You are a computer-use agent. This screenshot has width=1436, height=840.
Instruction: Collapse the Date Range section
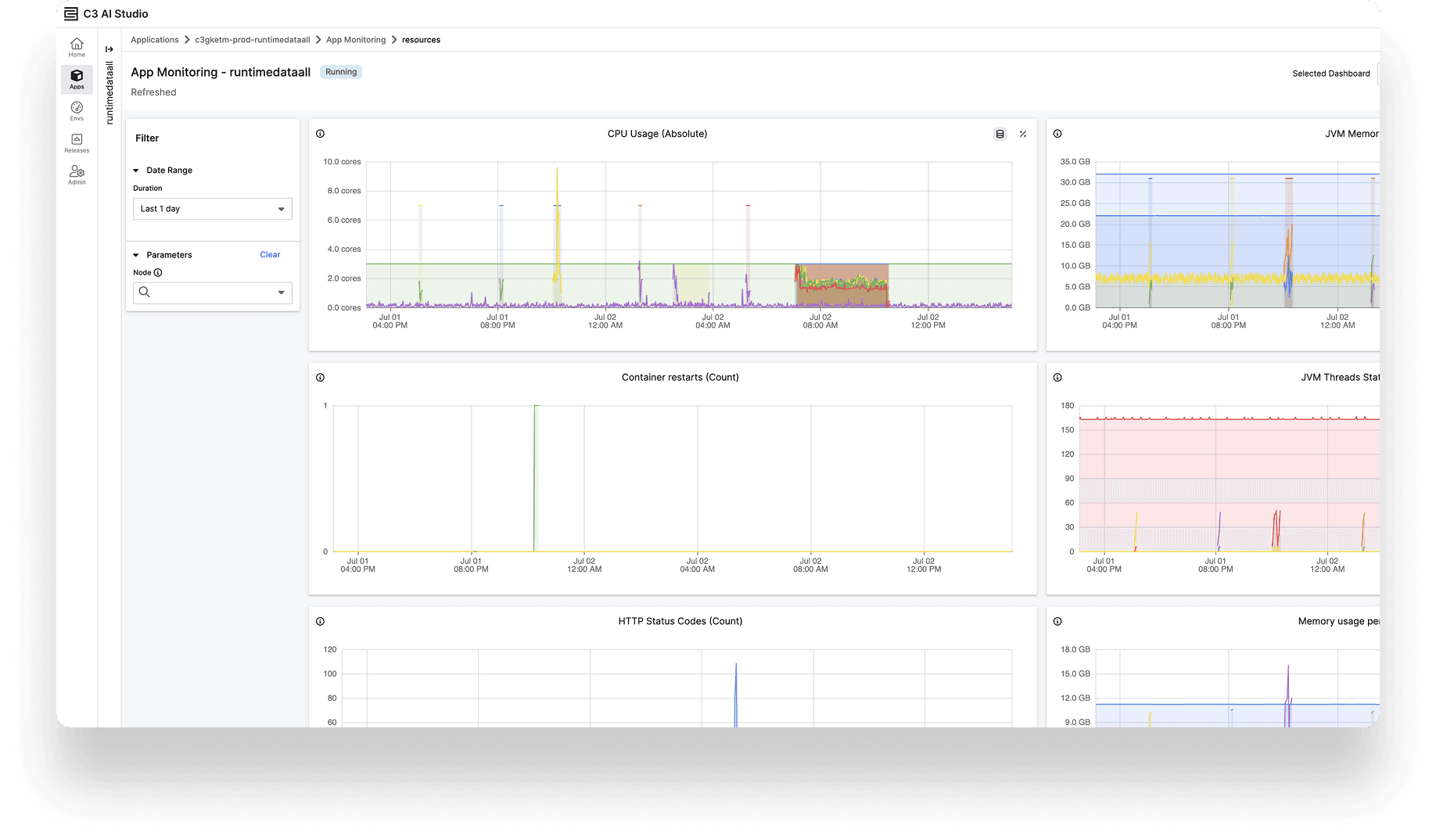point(136,171)
